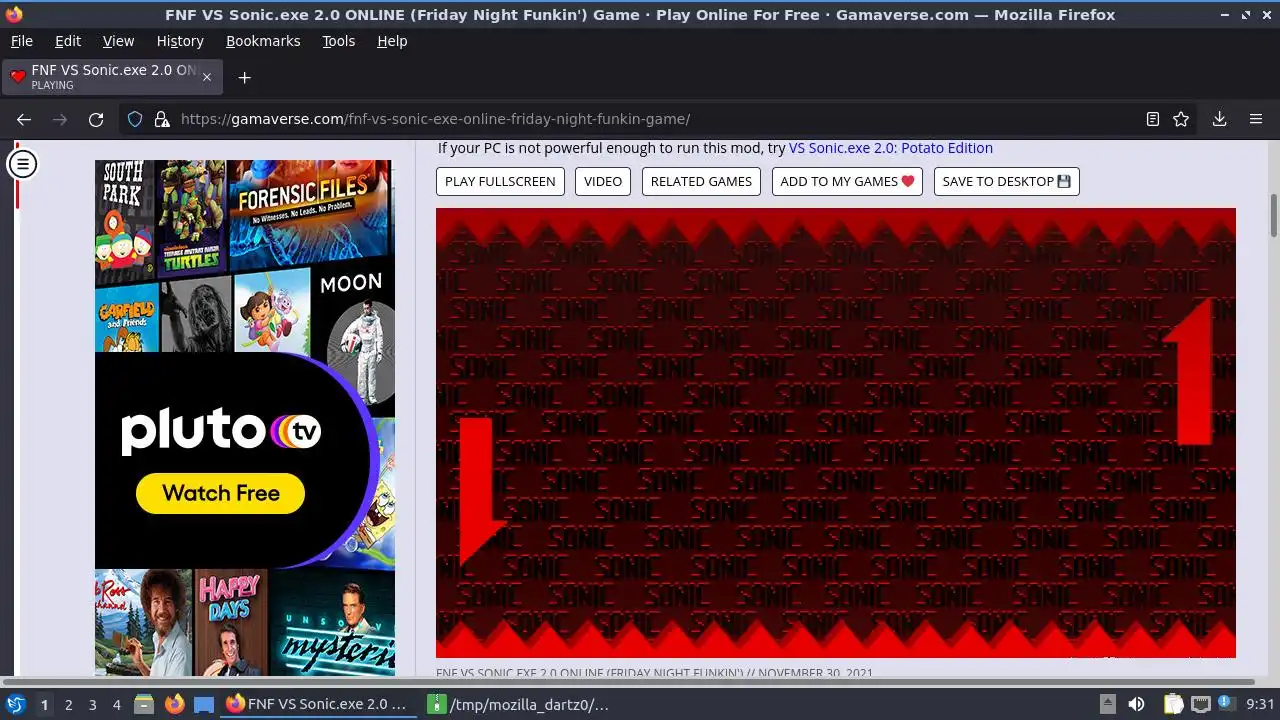Switch to workspace 1
The height and width of the screenshot is (720, 1280).
[44, 704]
